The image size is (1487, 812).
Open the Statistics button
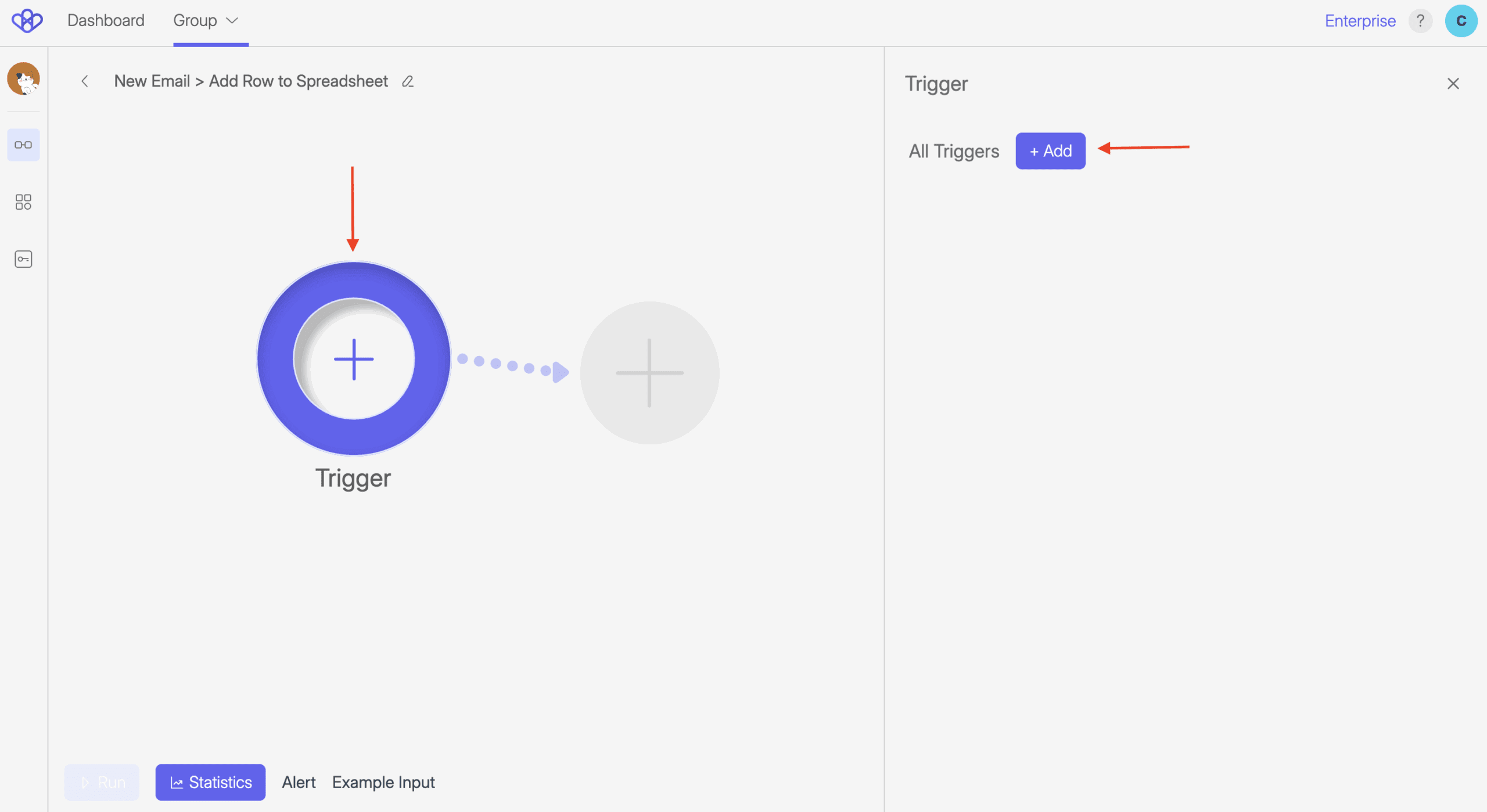point(210,782)
